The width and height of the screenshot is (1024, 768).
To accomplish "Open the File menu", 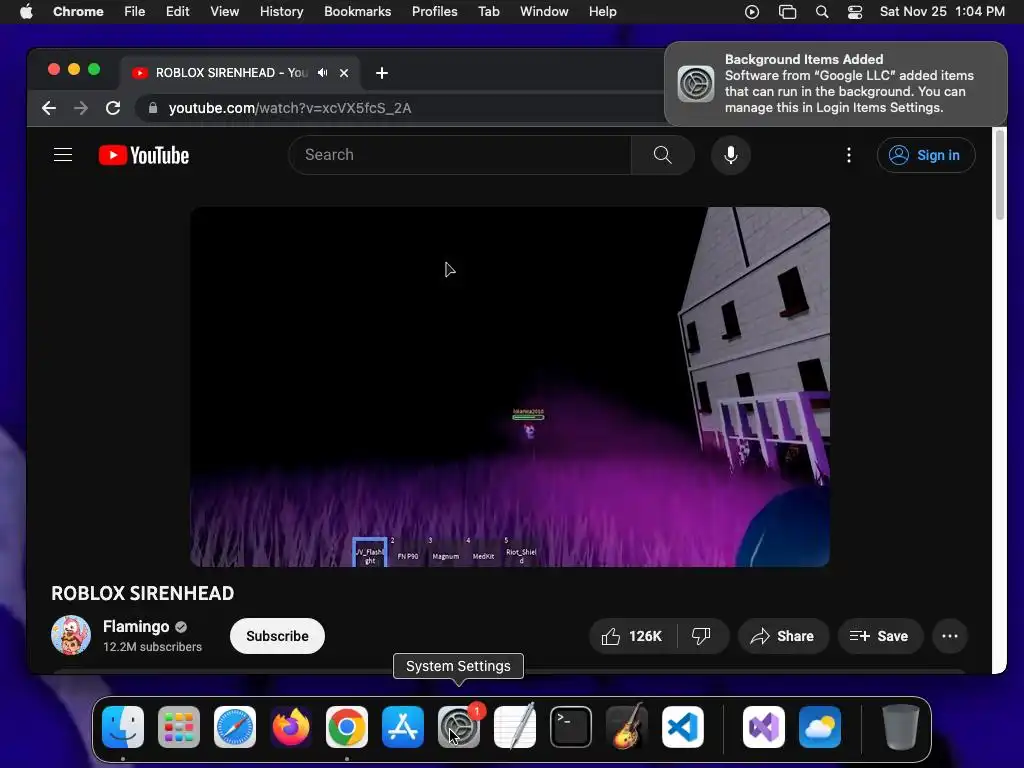I will click(135, 12).
